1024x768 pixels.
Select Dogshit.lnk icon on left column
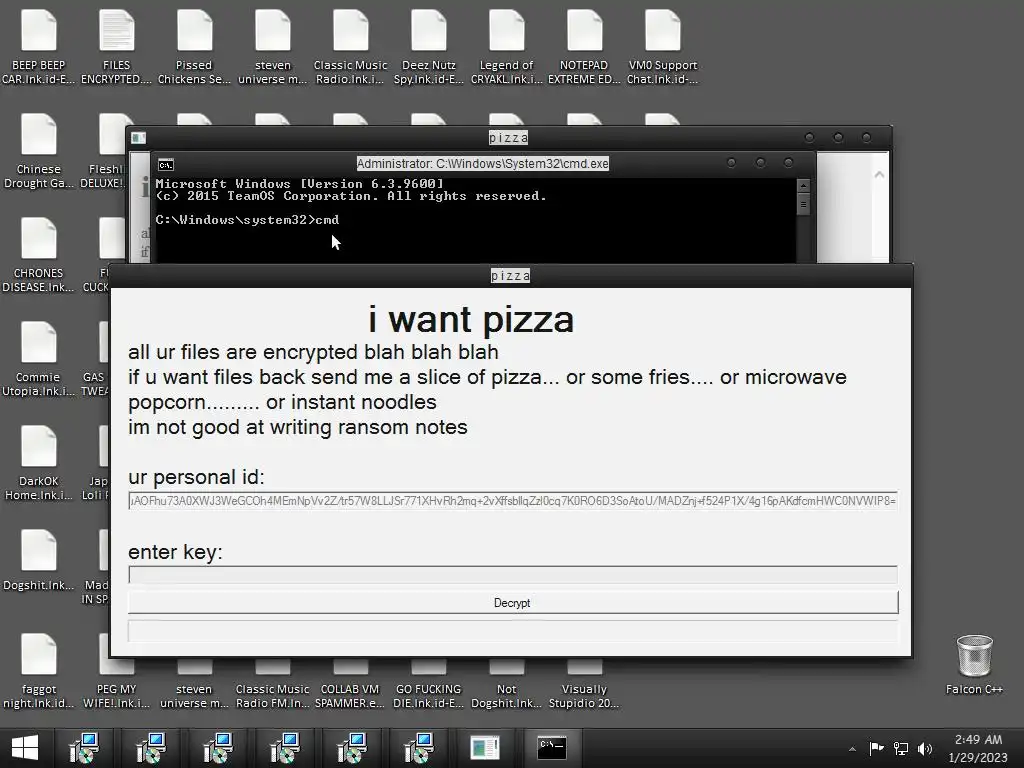[39, 562]
